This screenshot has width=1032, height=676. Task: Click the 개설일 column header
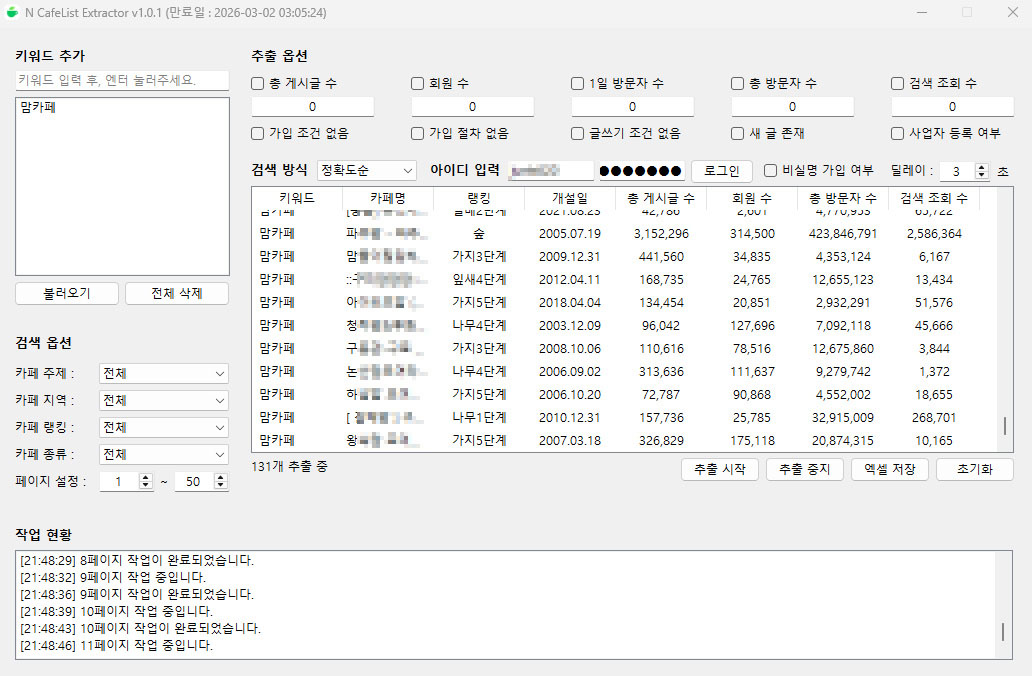click(569, 198)
